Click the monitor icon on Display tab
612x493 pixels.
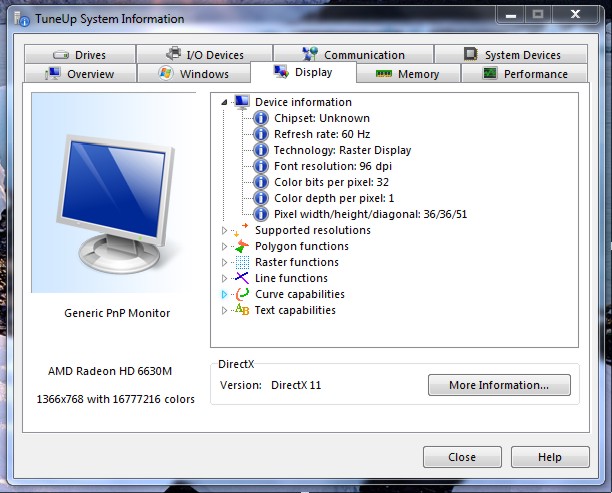pos(281,71)
